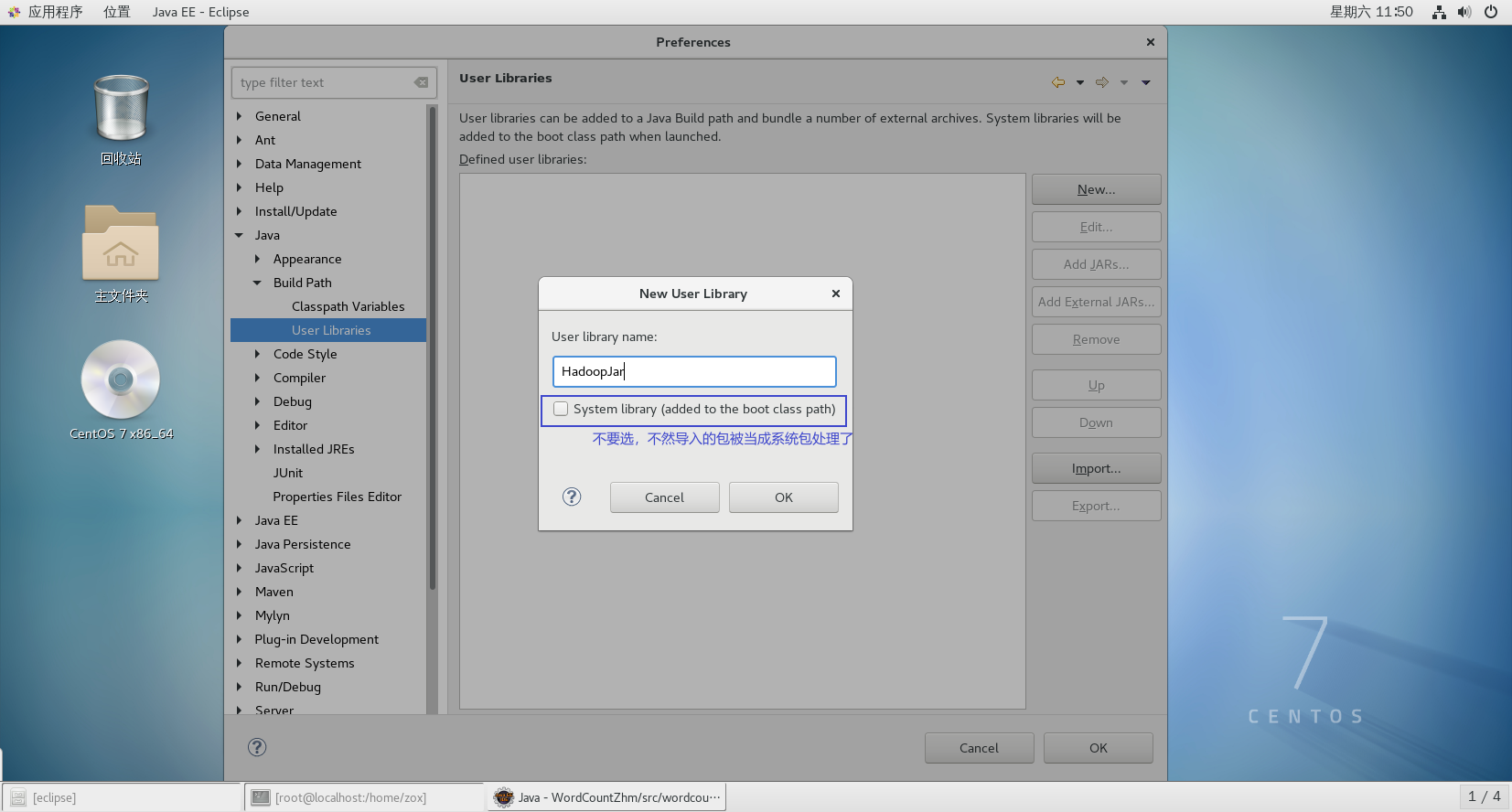Switch to the root@localhost terminal taskbar item
This screenshot has height=812, width=1512.
[364, 797]
